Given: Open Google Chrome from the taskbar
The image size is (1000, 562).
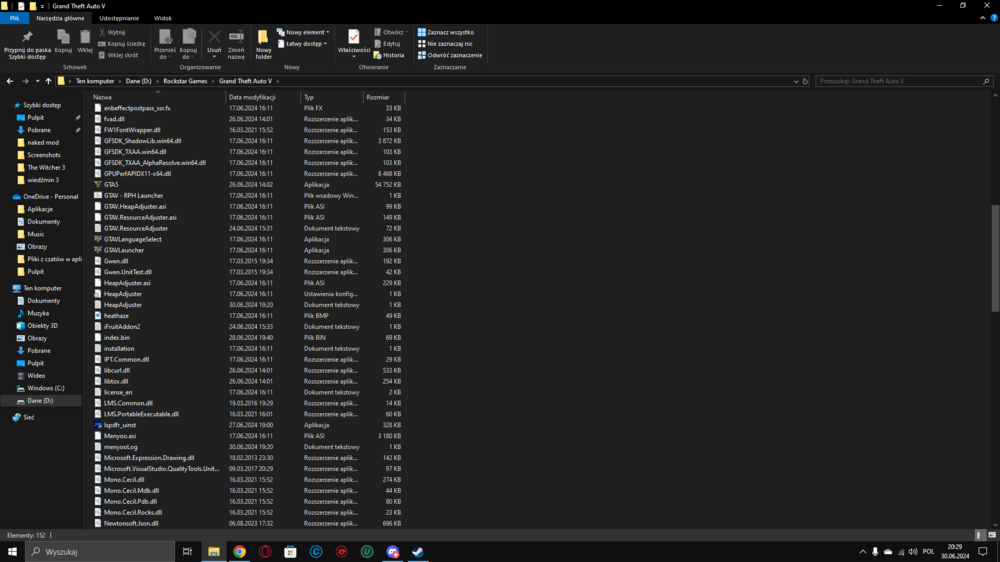Looking at the screenshot, I should point(239,551).
